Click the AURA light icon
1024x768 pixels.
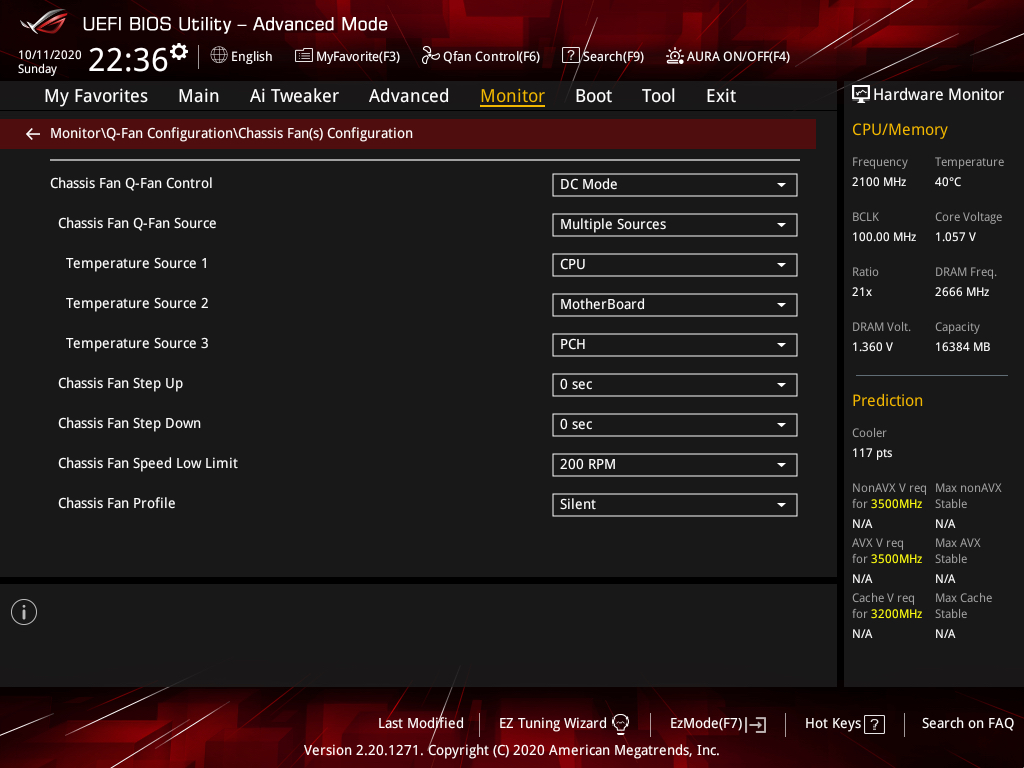tap(675, 56)
